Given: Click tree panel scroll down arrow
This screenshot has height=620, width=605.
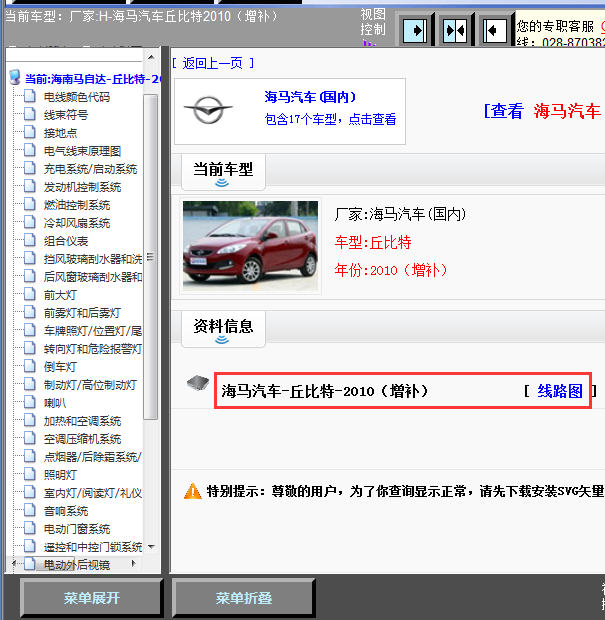Looking at the screenshot, I should click(x=151, y=546).
